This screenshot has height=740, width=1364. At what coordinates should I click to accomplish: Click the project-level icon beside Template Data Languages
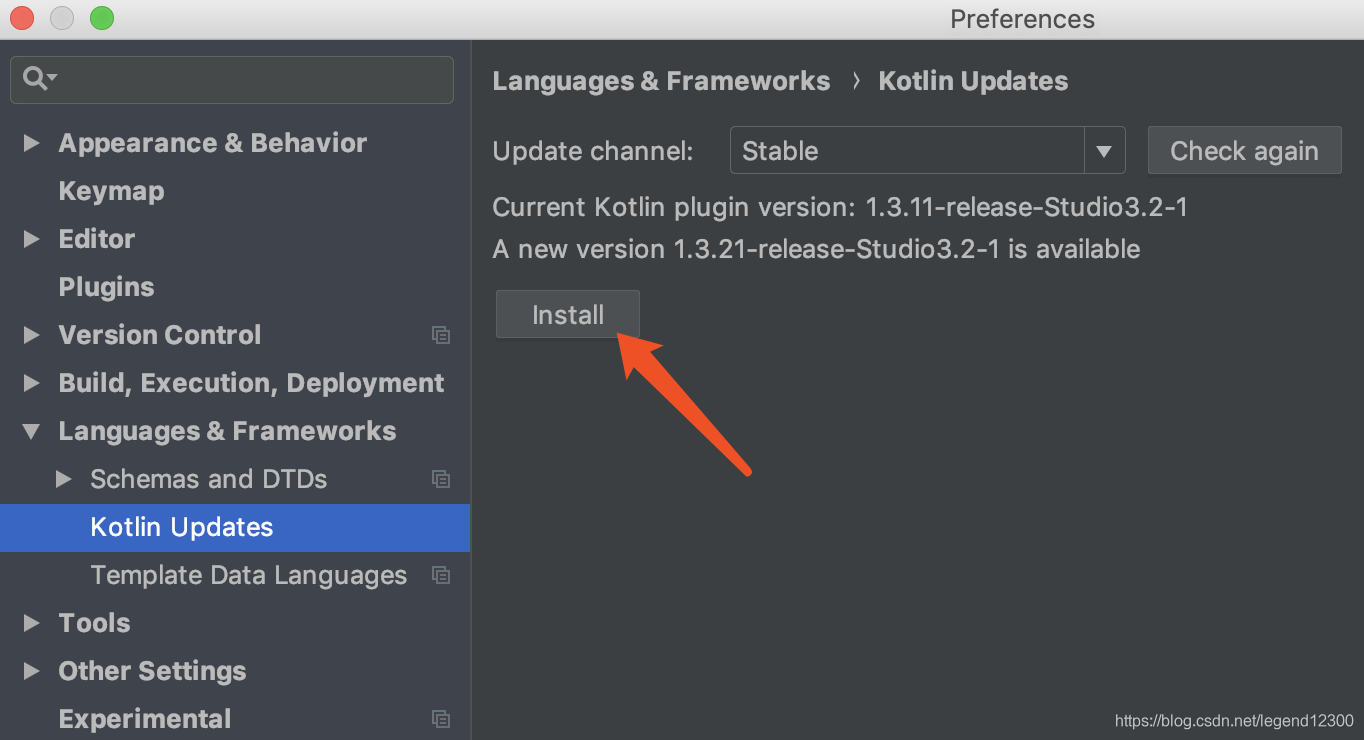[441, 575]
